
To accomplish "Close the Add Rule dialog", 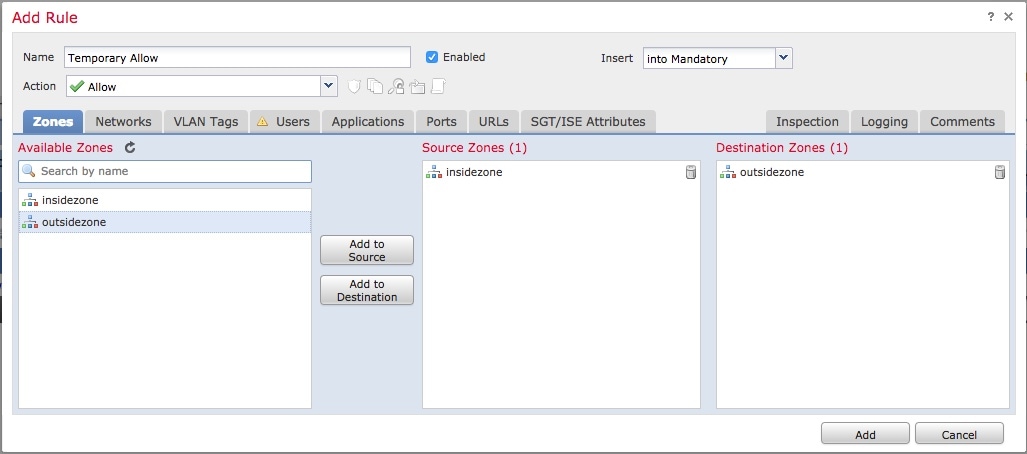I will (1009, 17).
